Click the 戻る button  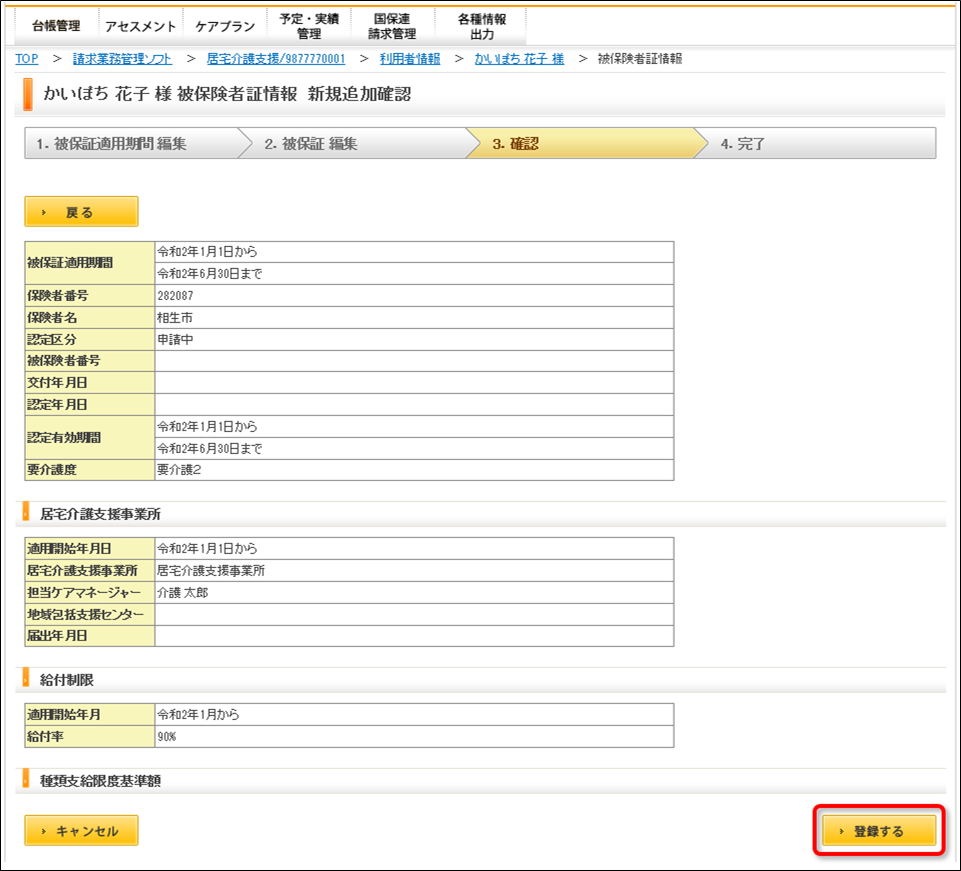click(x=82, y=211)
